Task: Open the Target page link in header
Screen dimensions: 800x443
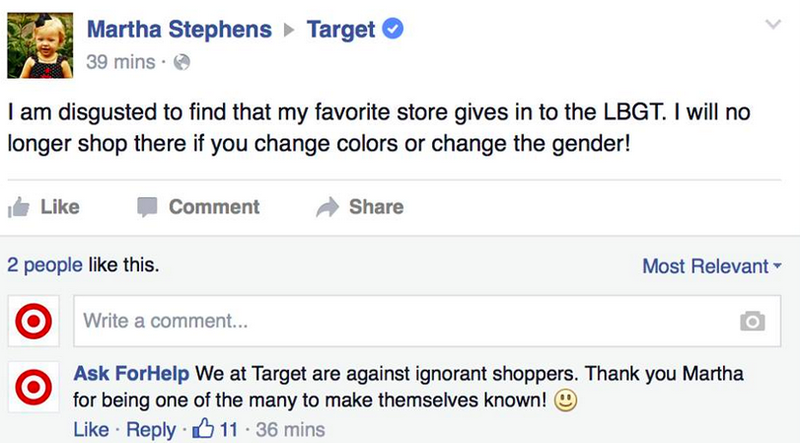Action: coord(341,29)
